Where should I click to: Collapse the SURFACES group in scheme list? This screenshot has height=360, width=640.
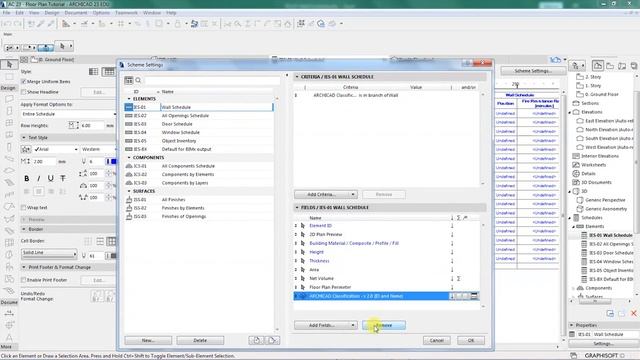pyautogui.click(x=129, y=191)
